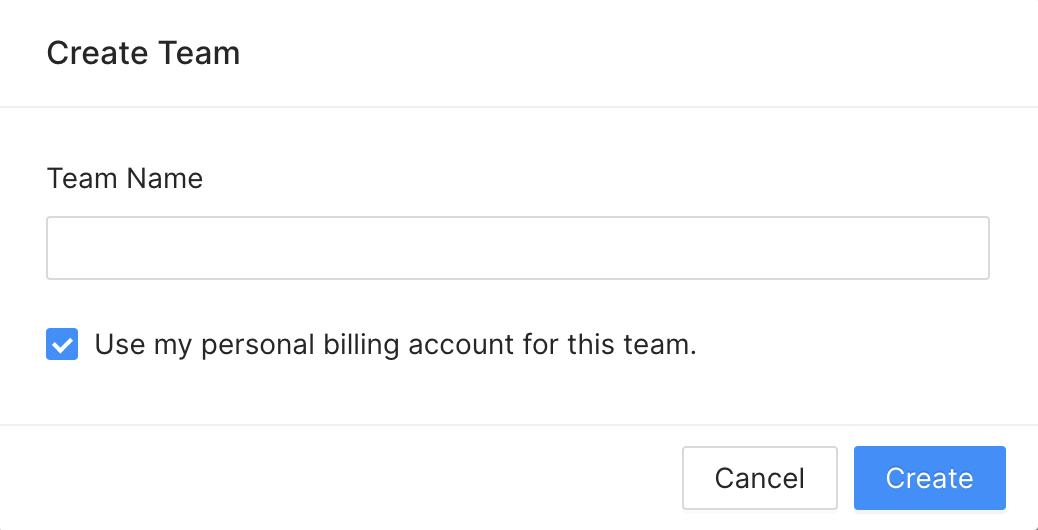Click the Create button

(929, 478)
